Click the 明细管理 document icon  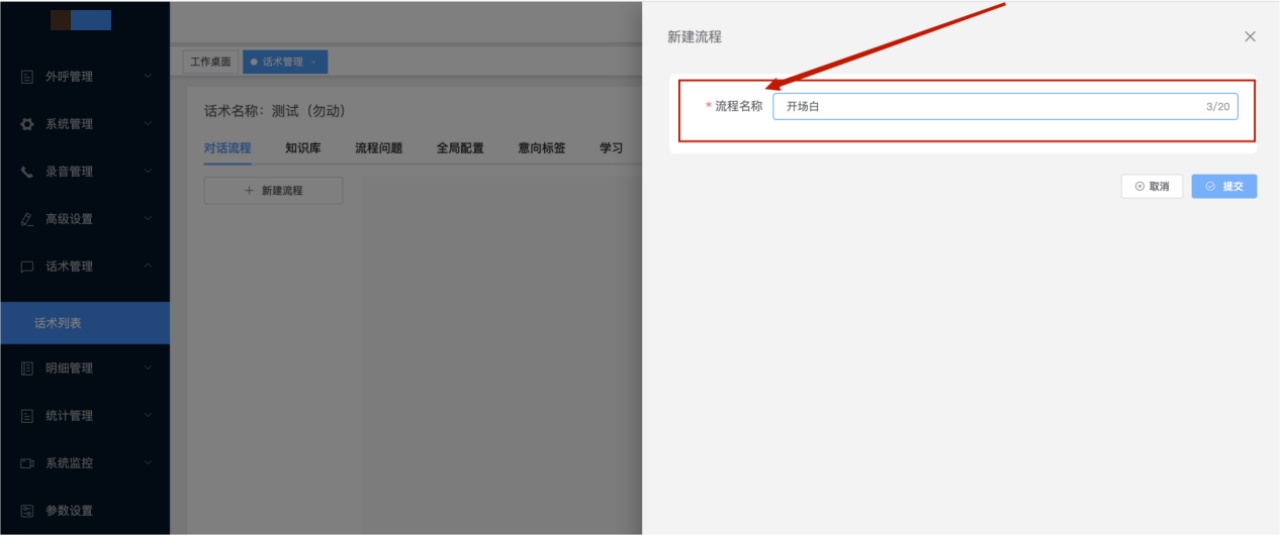pos(27,368)
